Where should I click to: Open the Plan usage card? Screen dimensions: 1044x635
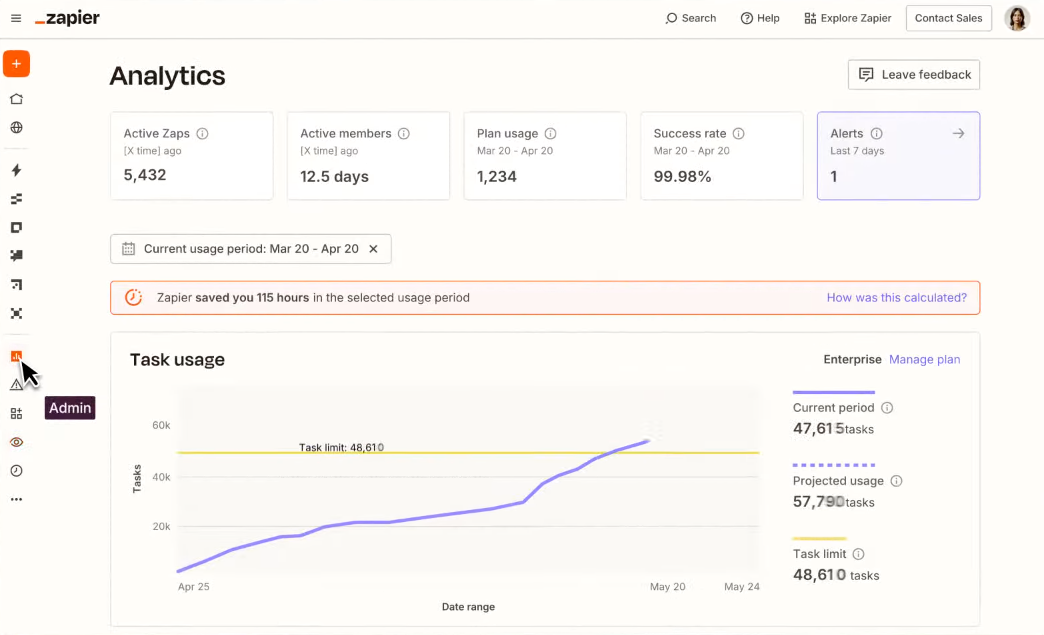click(545, 156)
